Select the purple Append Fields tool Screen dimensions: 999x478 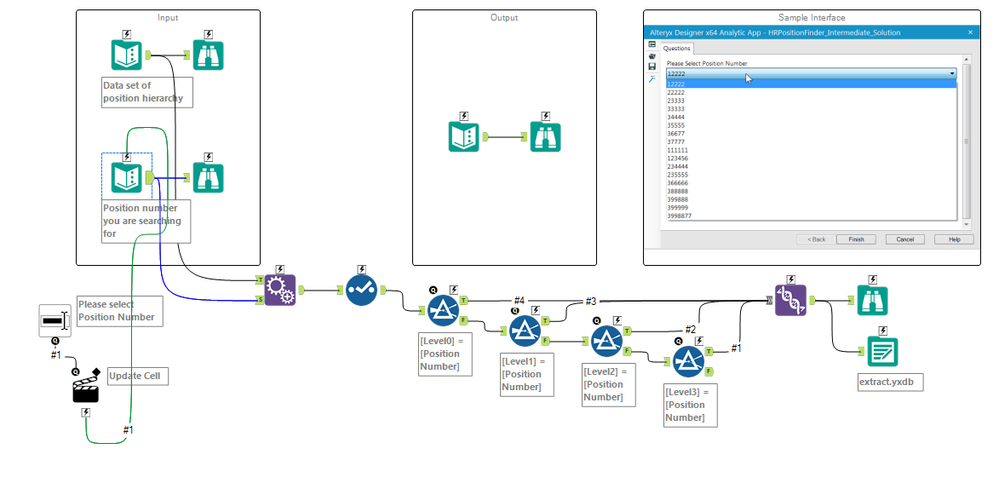(280, 290)
